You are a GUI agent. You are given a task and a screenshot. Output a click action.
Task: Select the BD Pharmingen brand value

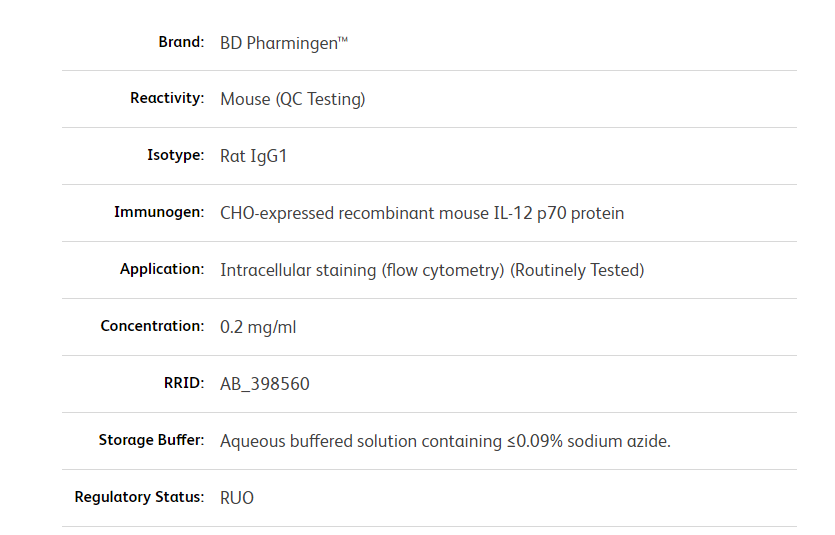point(284,43)
